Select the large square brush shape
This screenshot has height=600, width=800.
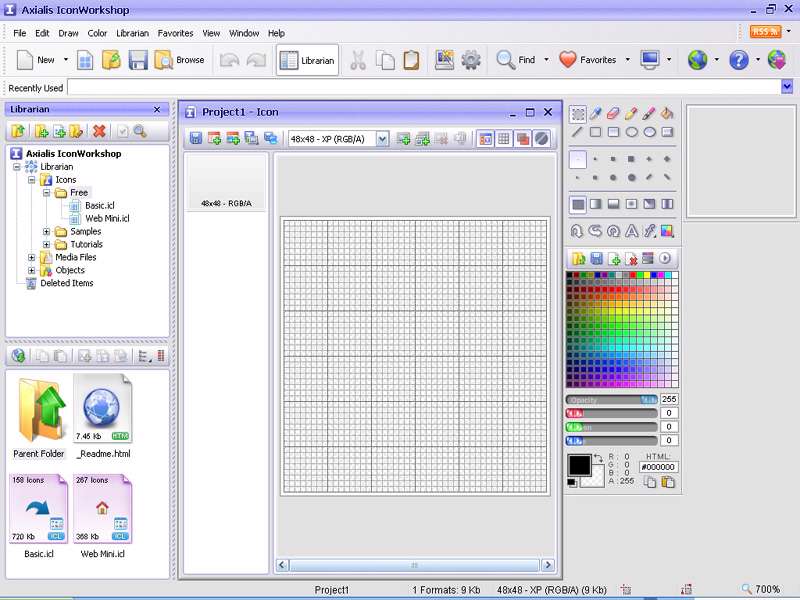[x=631, y=159]
